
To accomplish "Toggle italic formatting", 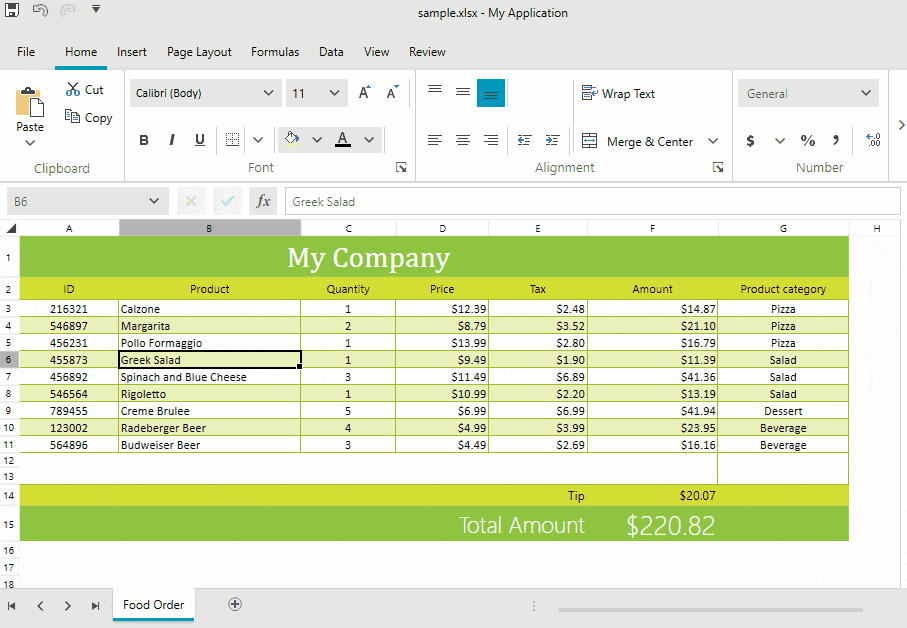I will point(172,140).
